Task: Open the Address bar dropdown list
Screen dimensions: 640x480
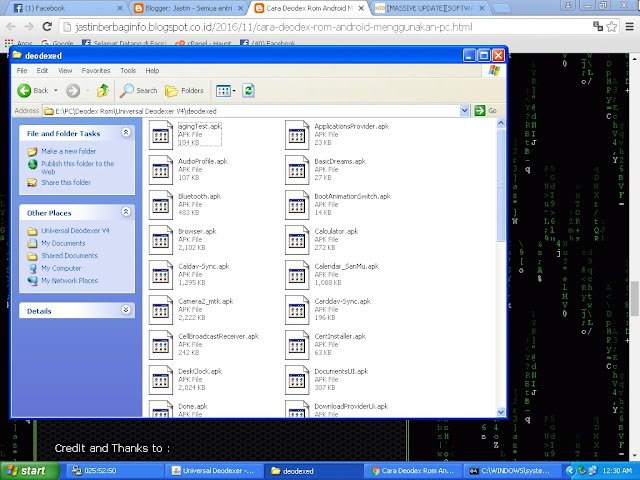Action: 464,111
